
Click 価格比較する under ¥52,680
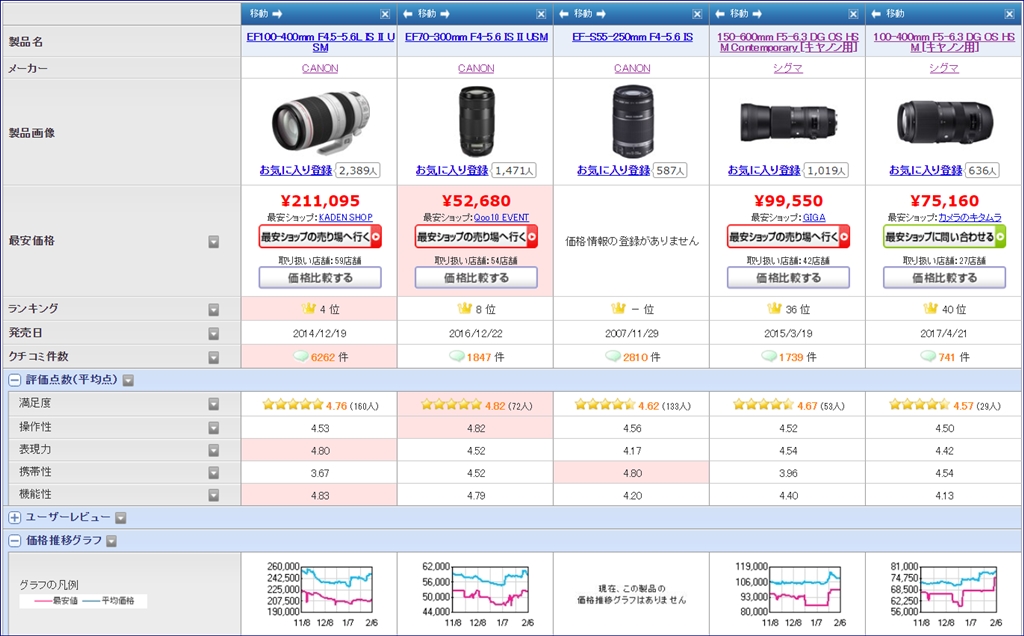click(476, 278)
